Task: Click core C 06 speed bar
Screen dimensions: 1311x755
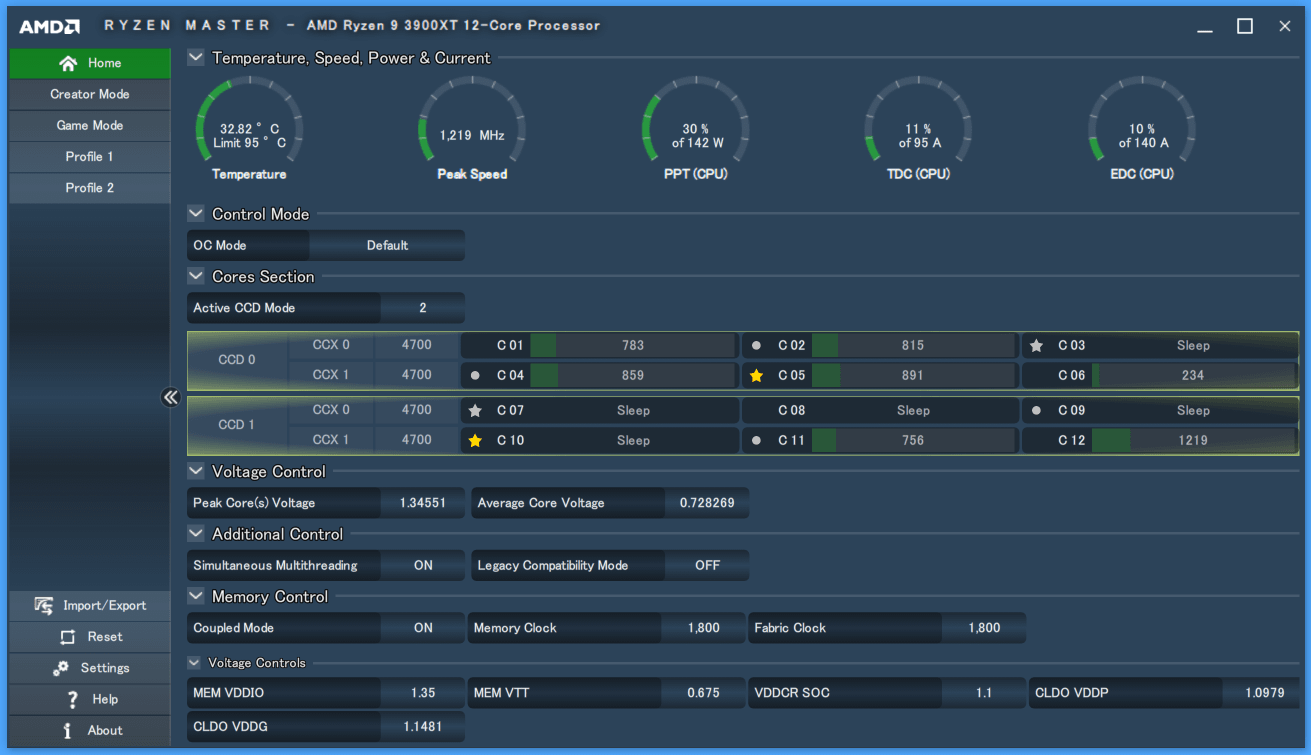Action: pos(1193,375)
